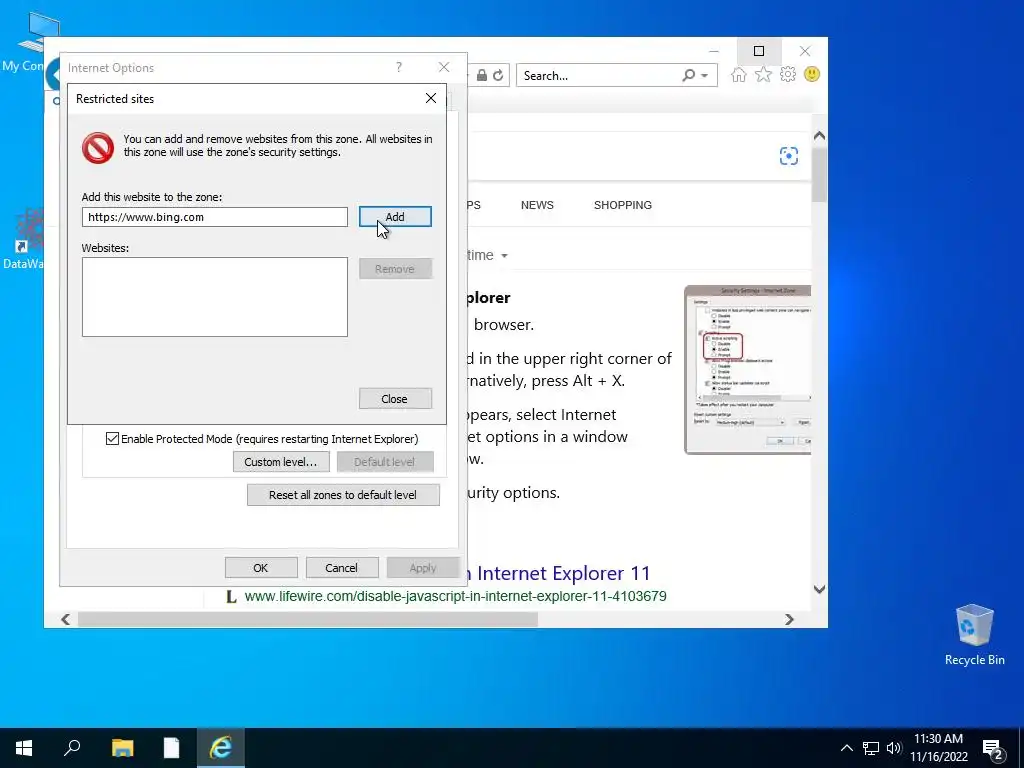Viewport: 1024px width, 768px height.
Task: Open Custom level security settings
Action: coord(281,462)
